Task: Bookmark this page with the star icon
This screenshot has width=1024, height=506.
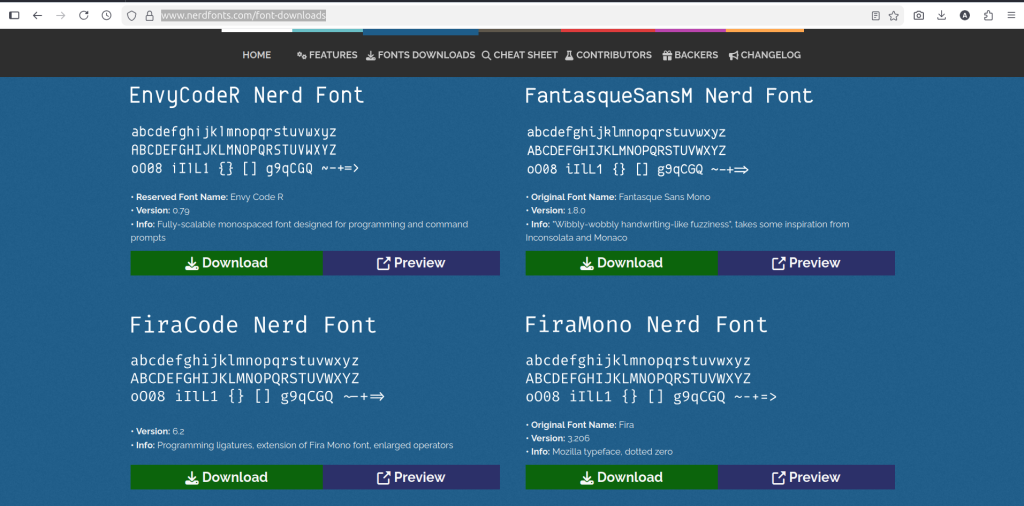Action: (893, 16)
